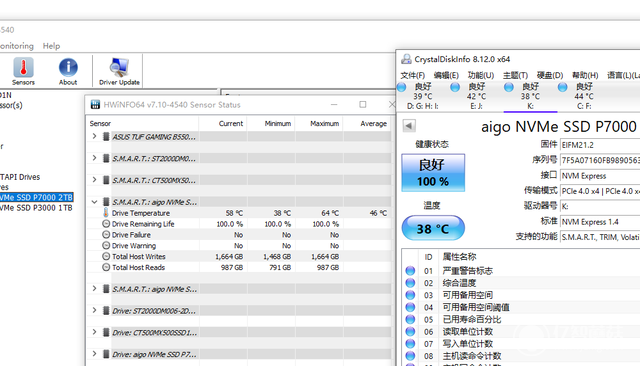This screenshot has height=366, width=640.
Task: Open the 主题(T) menu
Action: pos(515,75)
